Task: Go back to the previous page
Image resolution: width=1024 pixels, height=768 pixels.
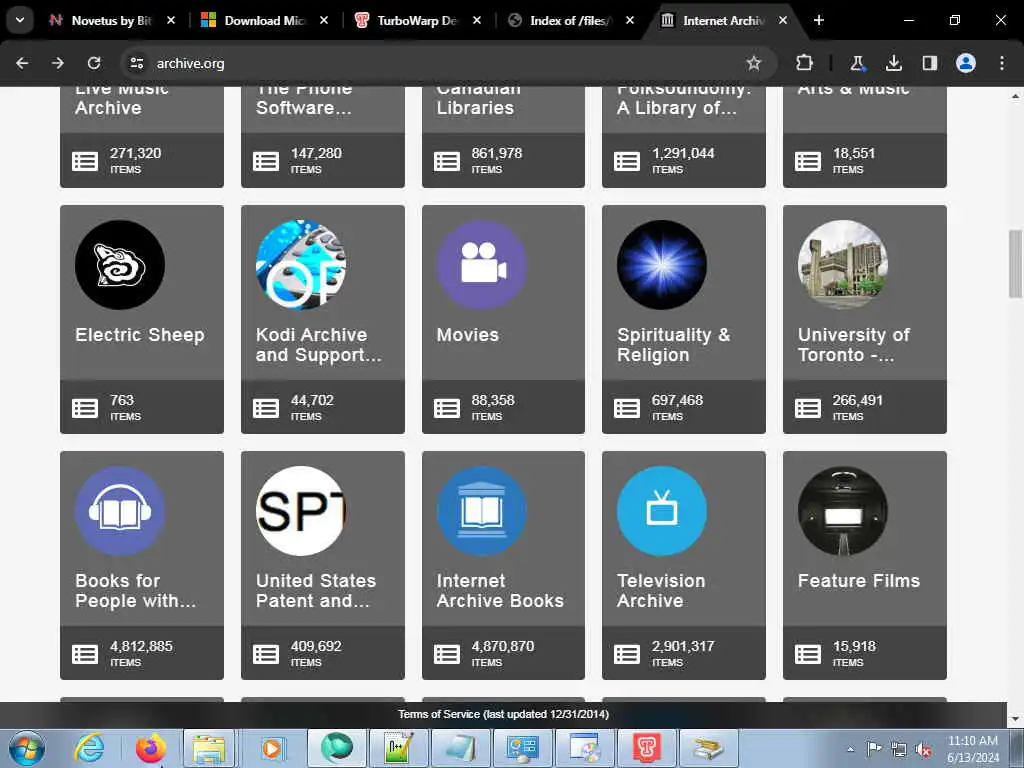Action: click(22, 63)
